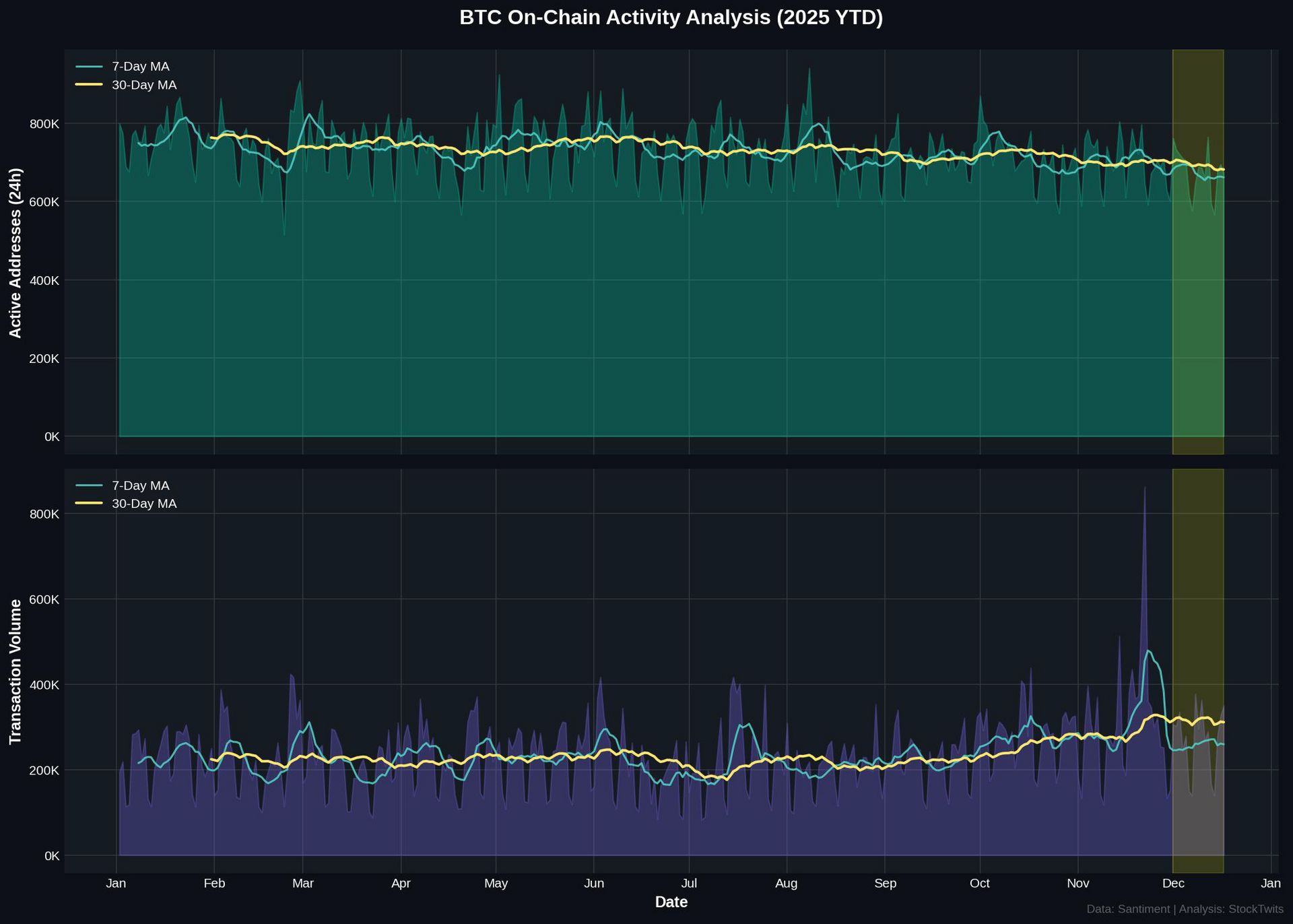1293x924 pixels.
Task: Click the Oct tick label on the x-axis
Action: (x=979, y=884)
